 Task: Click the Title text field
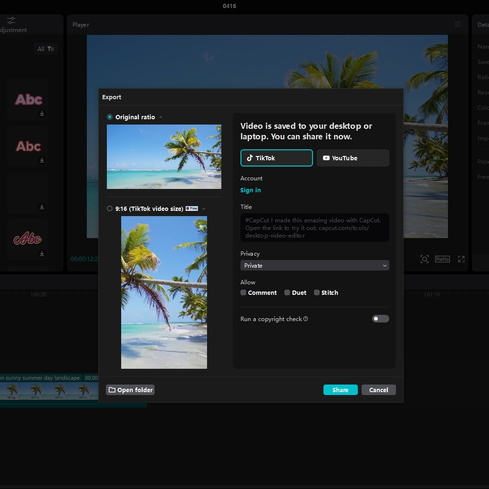click(314, 228)
